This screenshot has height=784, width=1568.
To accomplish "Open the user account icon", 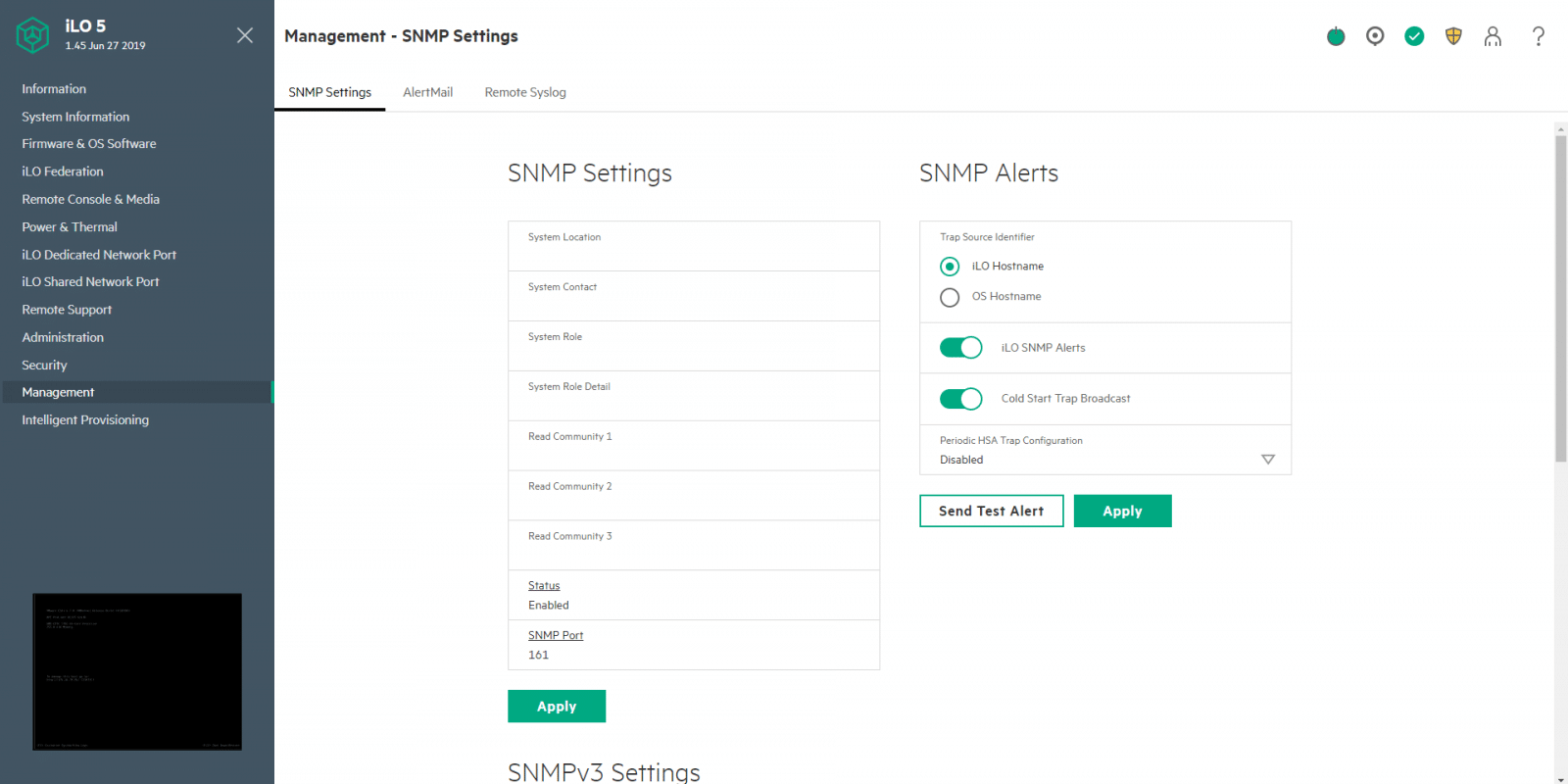I will [1493, 36].
